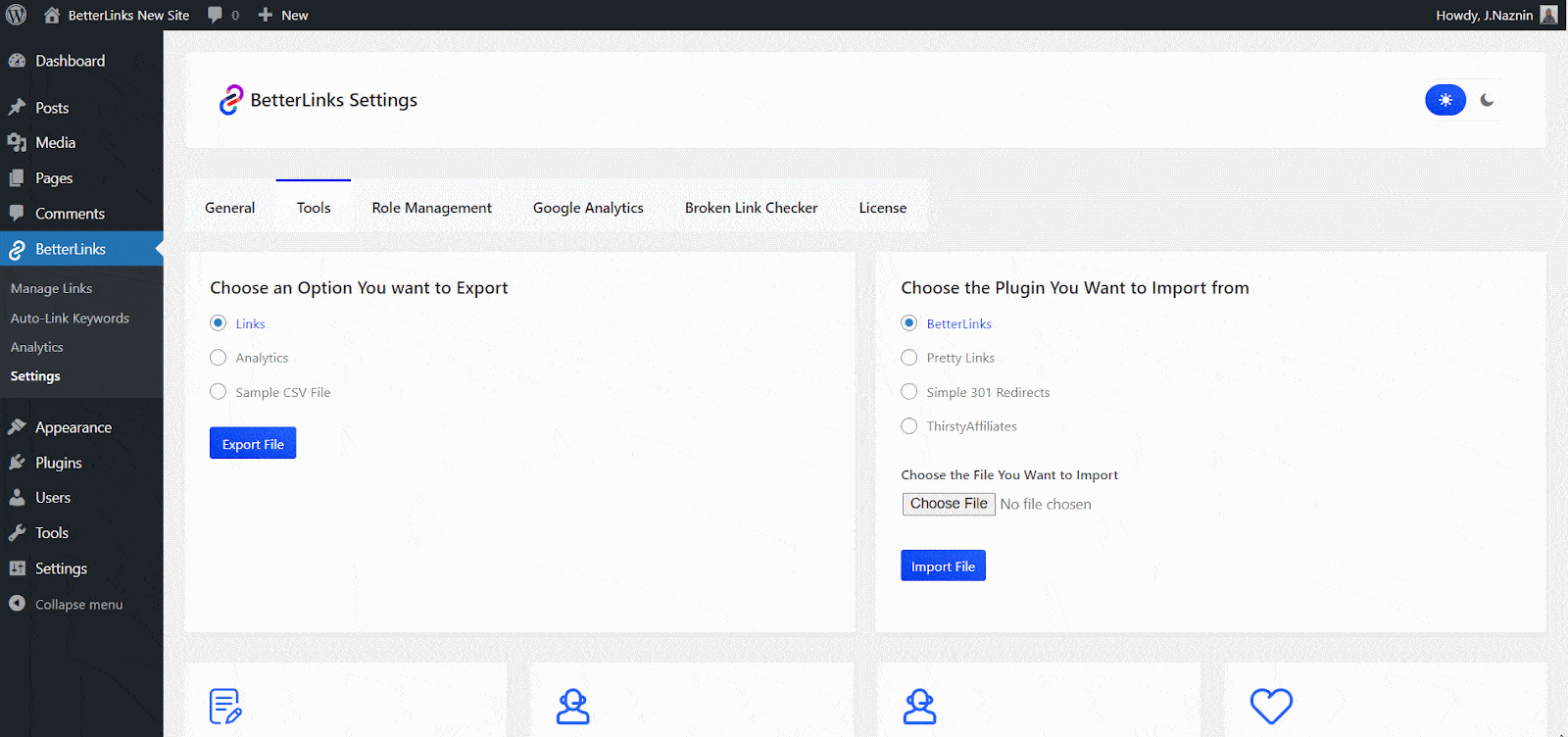Click the document edit icon card

(225, 706)
